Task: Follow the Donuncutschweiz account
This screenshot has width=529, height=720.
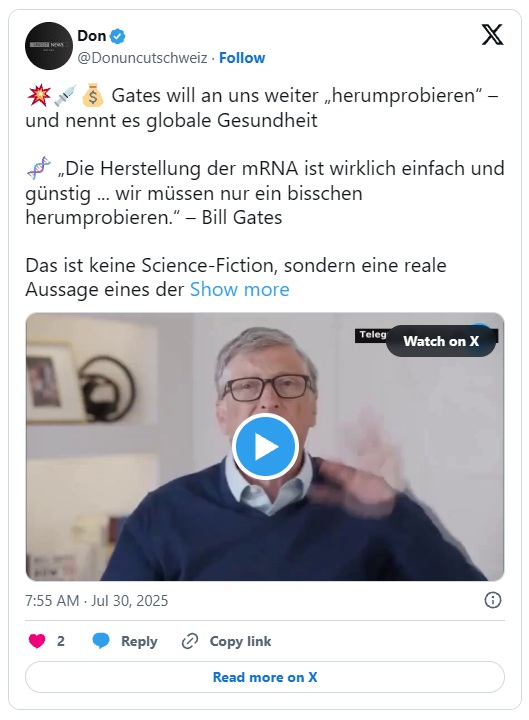Action: tap(242, 58)
